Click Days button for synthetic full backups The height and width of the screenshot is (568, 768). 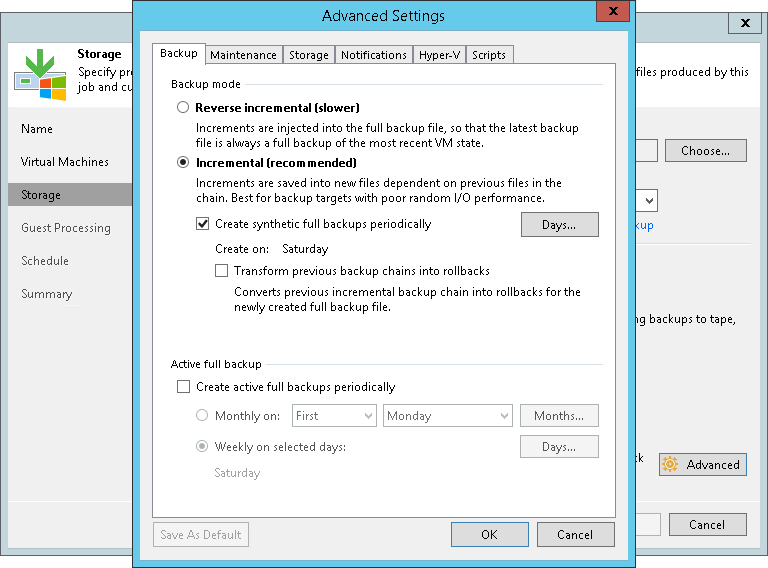pos(559,225)
